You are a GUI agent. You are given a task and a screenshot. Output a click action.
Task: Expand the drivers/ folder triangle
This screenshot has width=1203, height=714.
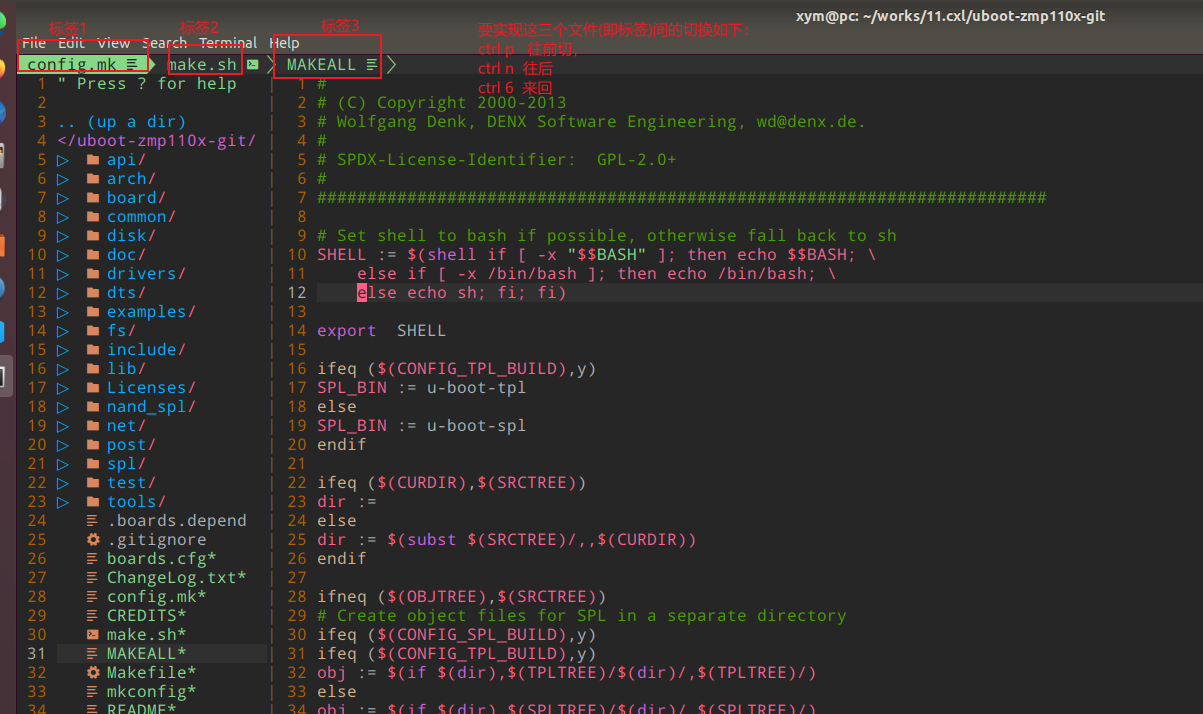[63, 274]
